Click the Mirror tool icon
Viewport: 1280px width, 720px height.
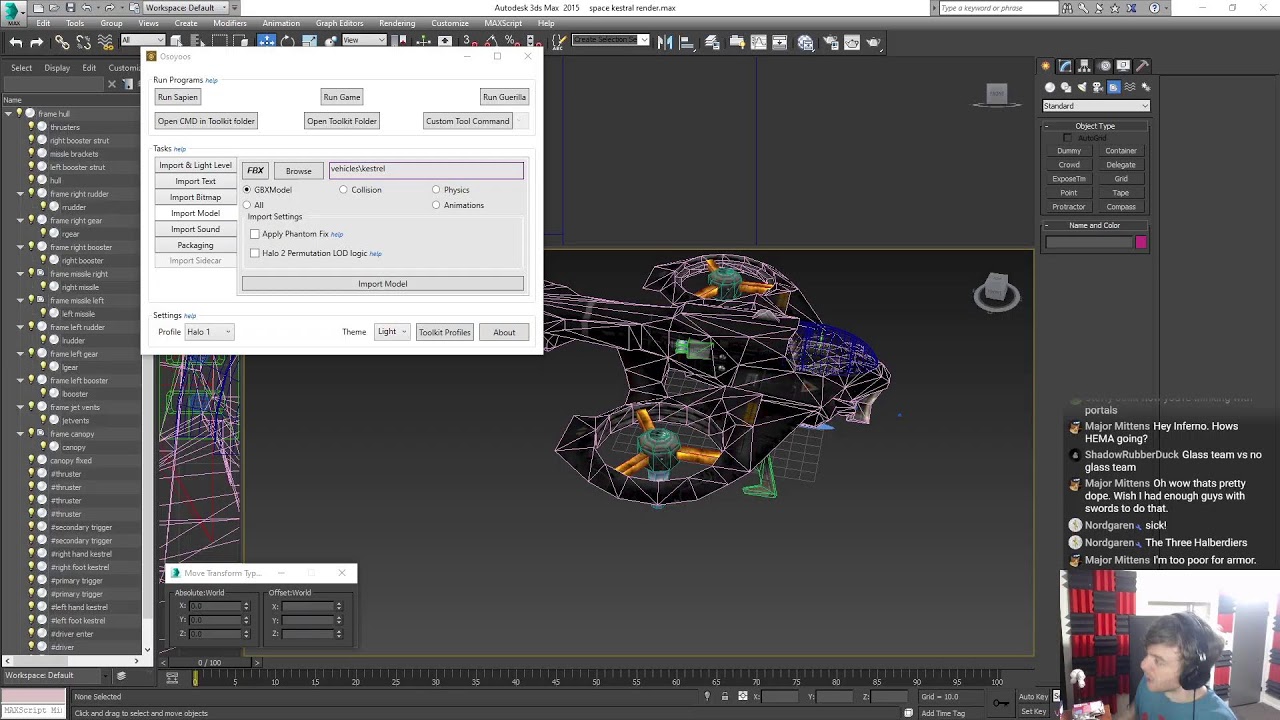(x=667, y=42)
